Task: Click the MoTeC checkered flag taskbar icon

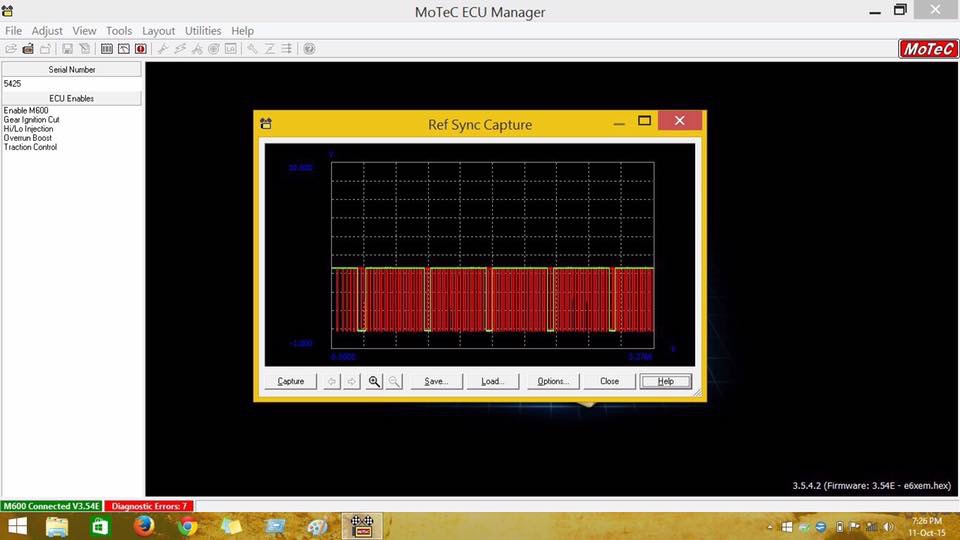Action: [x=362, y=527]
